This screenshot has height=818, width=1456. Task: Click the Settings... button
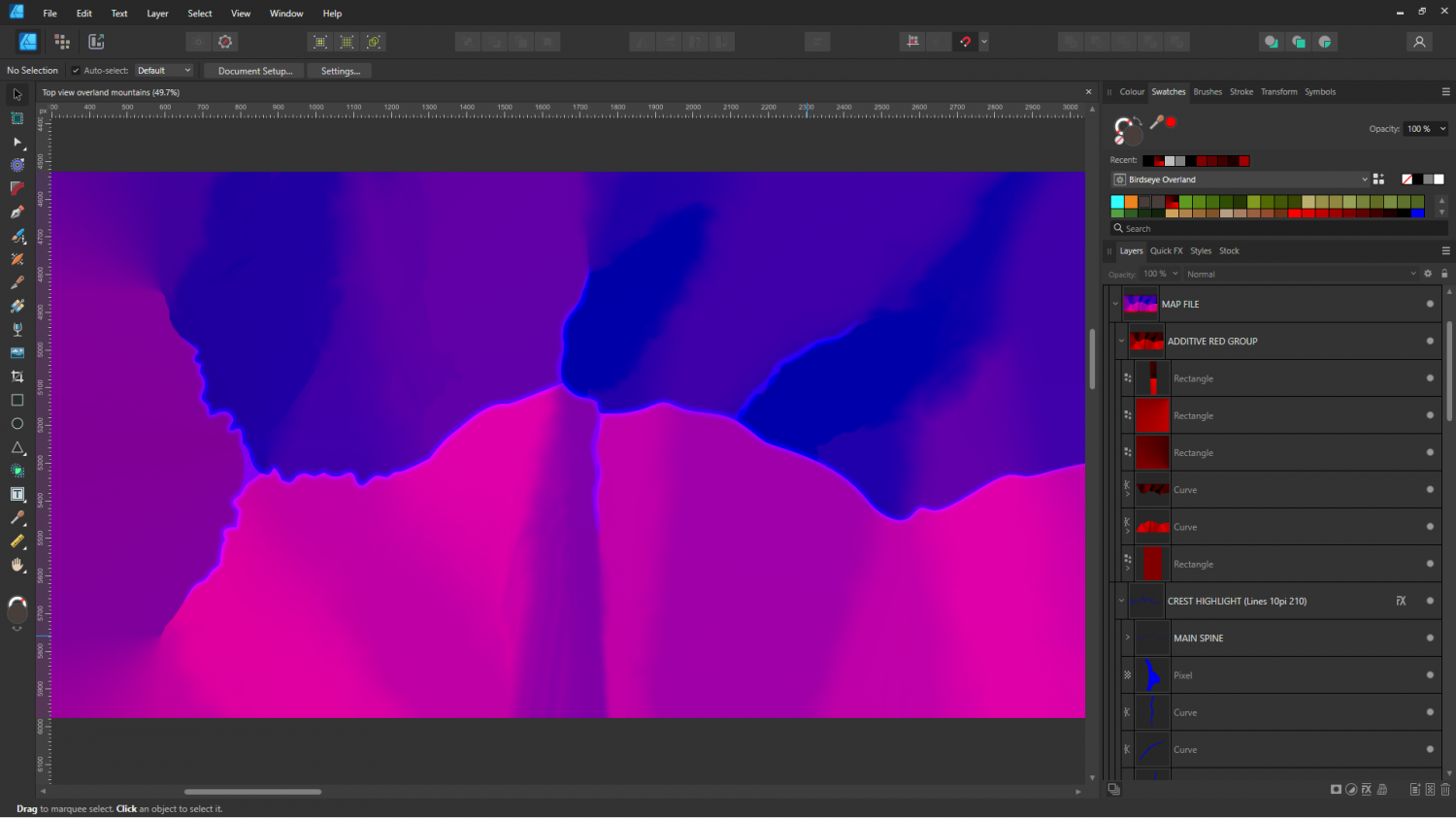[x=340, y=71]
